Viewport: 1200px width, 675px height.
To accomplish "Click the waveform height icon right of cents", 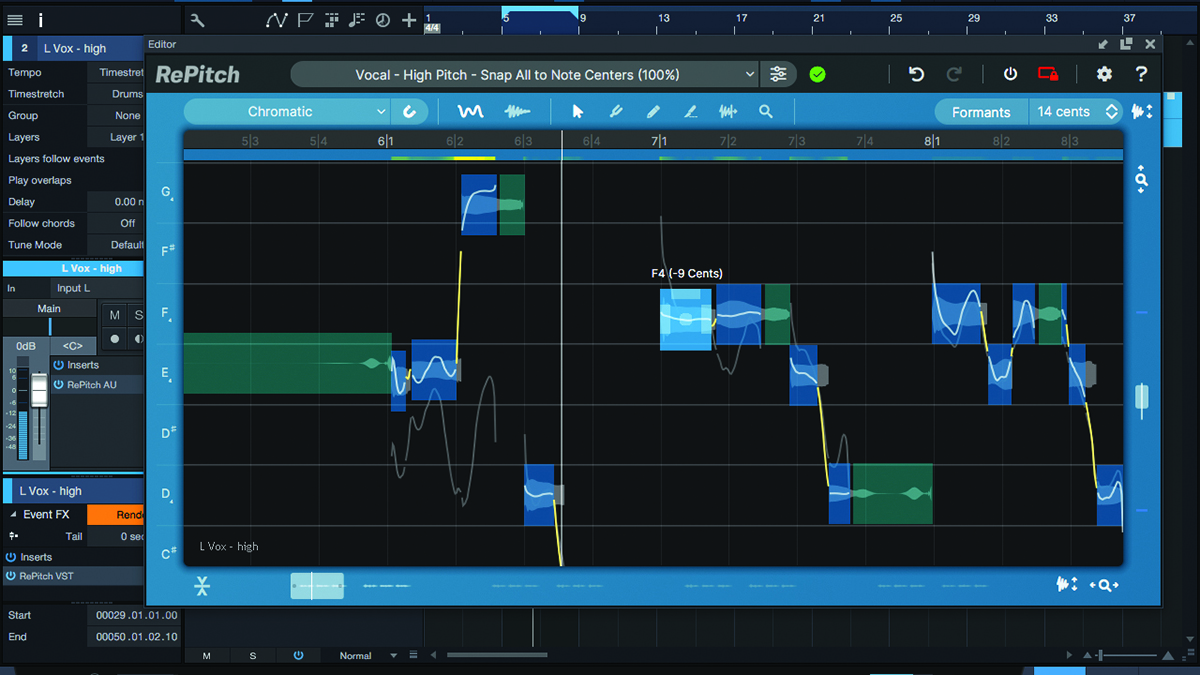I will tap(1141, 112).
